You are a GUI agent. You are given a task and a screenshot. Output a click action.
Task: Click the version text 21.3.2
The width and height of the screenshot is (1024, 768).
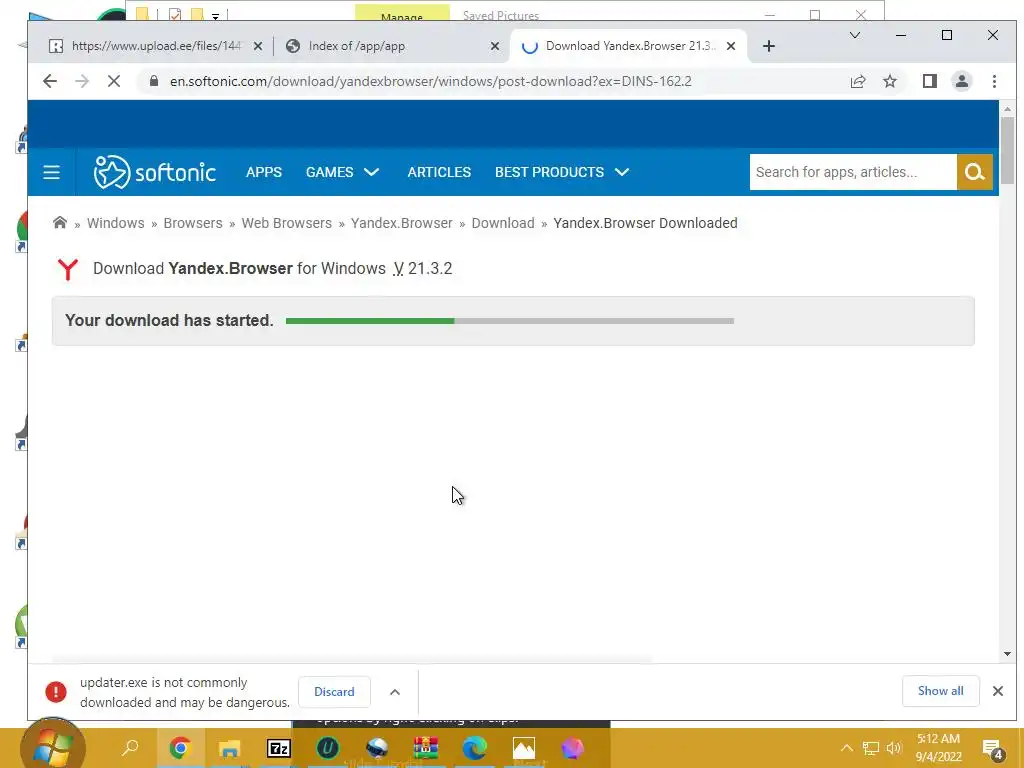coord(430,268)
